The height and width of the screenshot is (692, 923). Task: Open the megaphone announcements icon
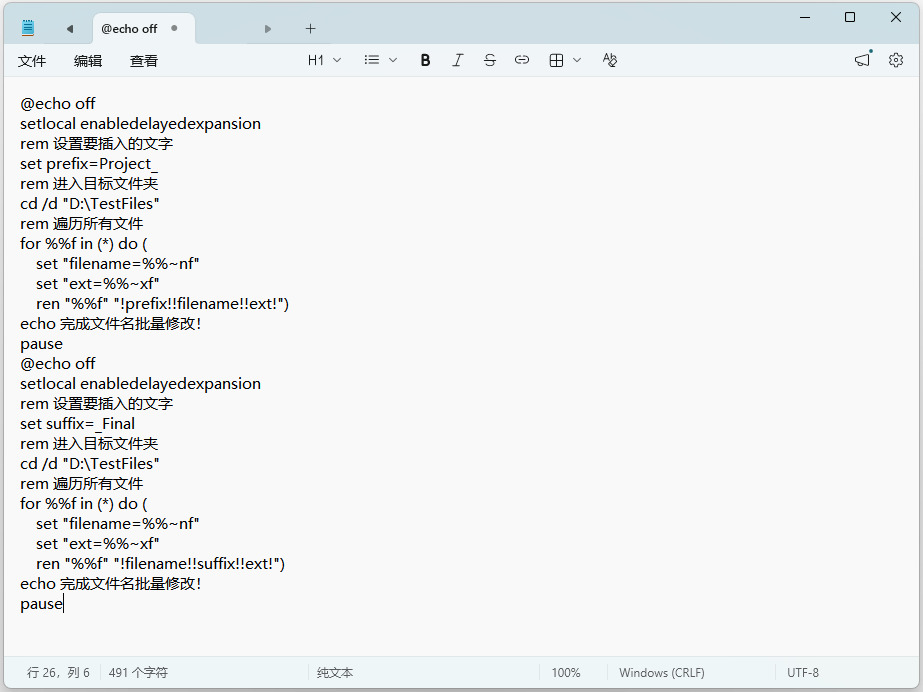click(x=862, y=60)
